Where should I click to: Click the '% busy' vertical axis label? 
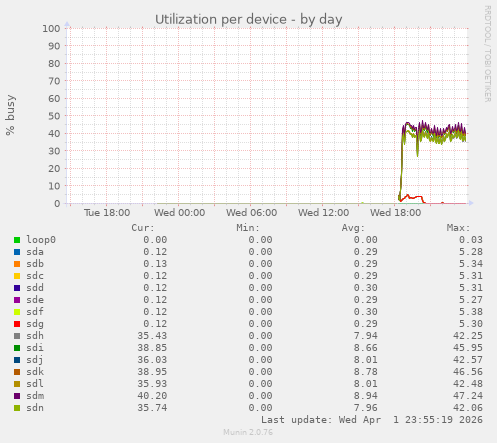(10, 115)
